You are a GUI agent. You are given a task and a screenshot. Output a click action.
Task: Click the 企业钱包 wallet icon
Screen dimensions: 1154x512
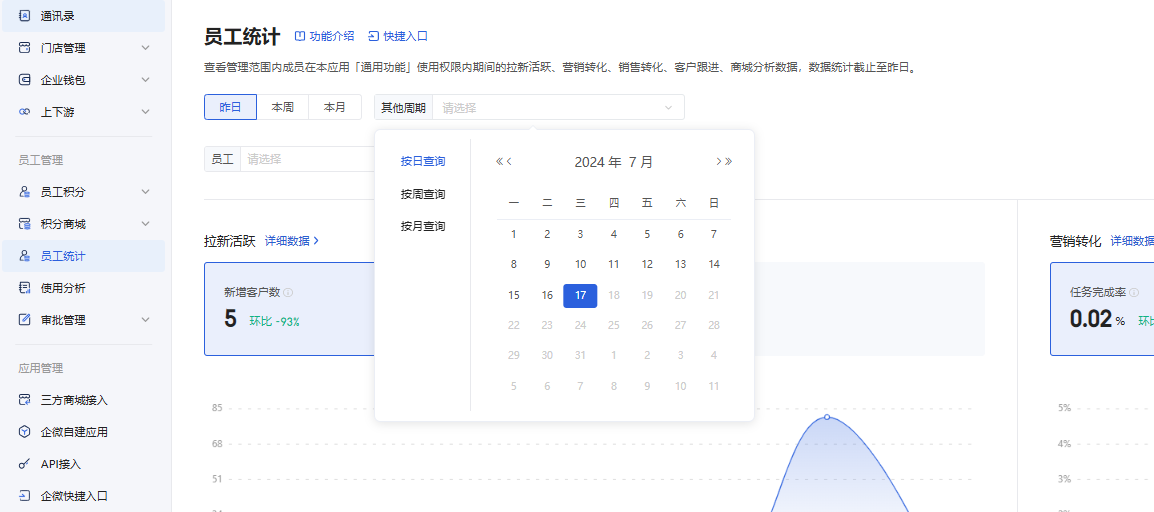click(25, 79)
